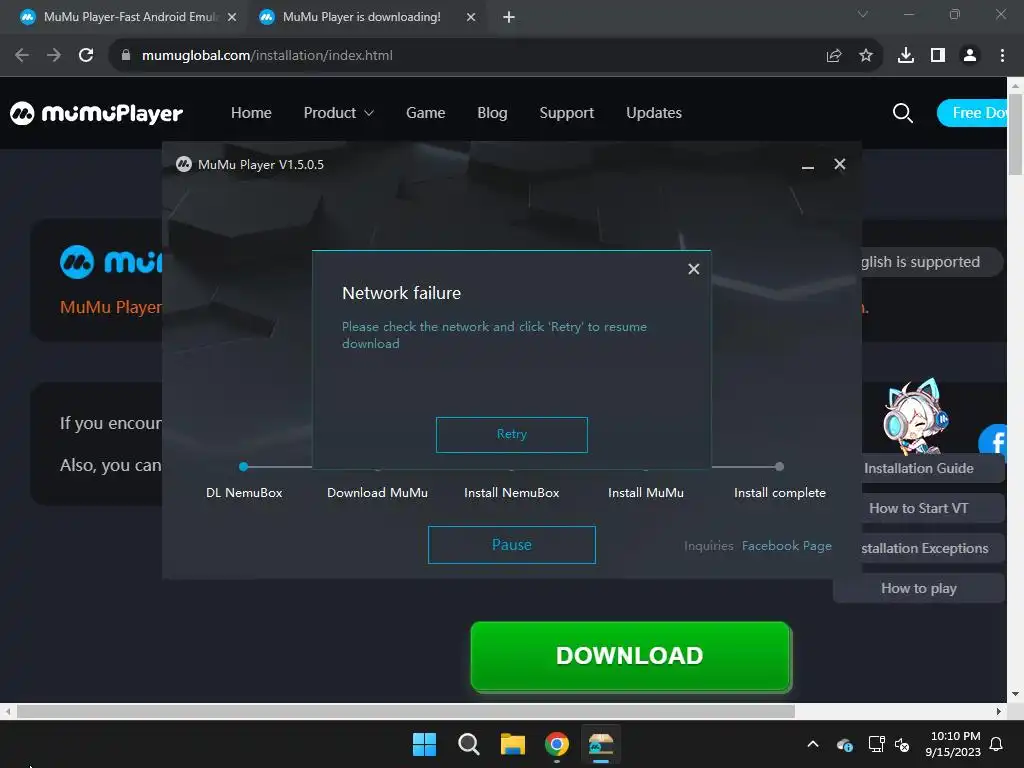Viewport: 1024px width, 768px height.
Task: Click the Inquiries link in installer
Action: point(709,545)
